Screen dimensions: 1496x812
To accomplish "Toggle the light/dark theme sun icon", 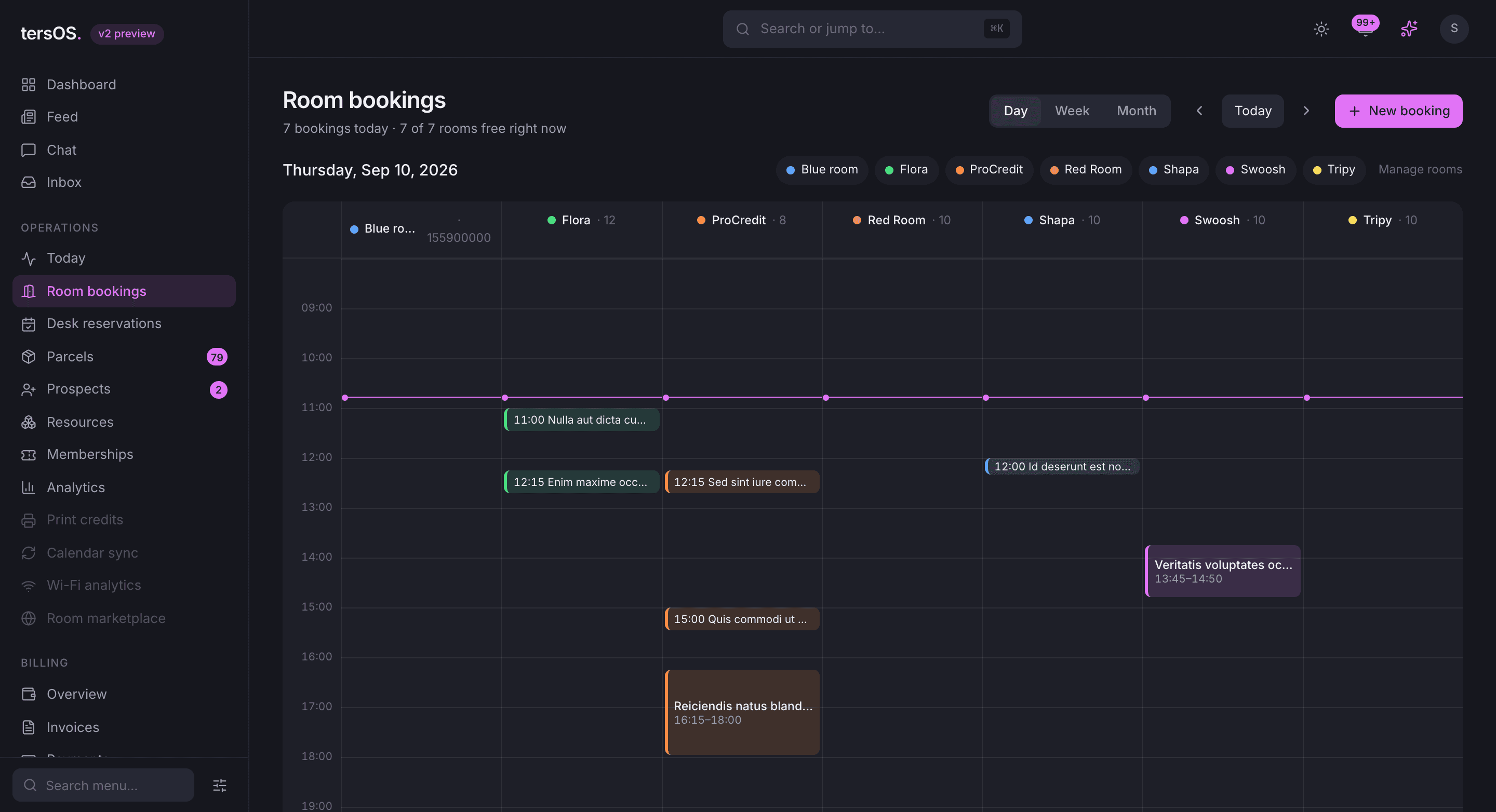I will tap(1321, 29).
